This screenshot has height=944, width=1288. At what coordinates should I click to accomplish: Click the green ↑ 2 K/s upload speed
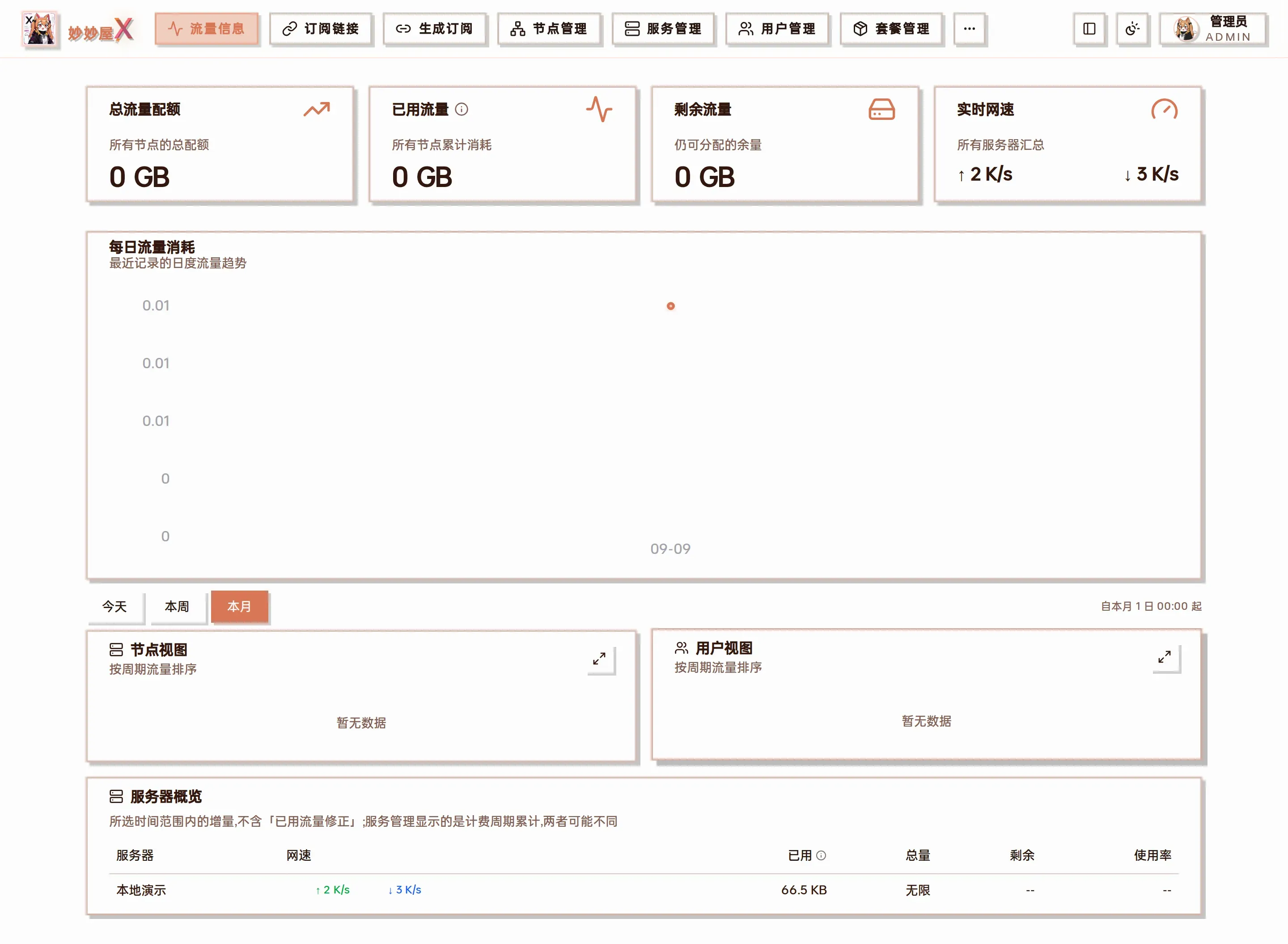[332, 890]
